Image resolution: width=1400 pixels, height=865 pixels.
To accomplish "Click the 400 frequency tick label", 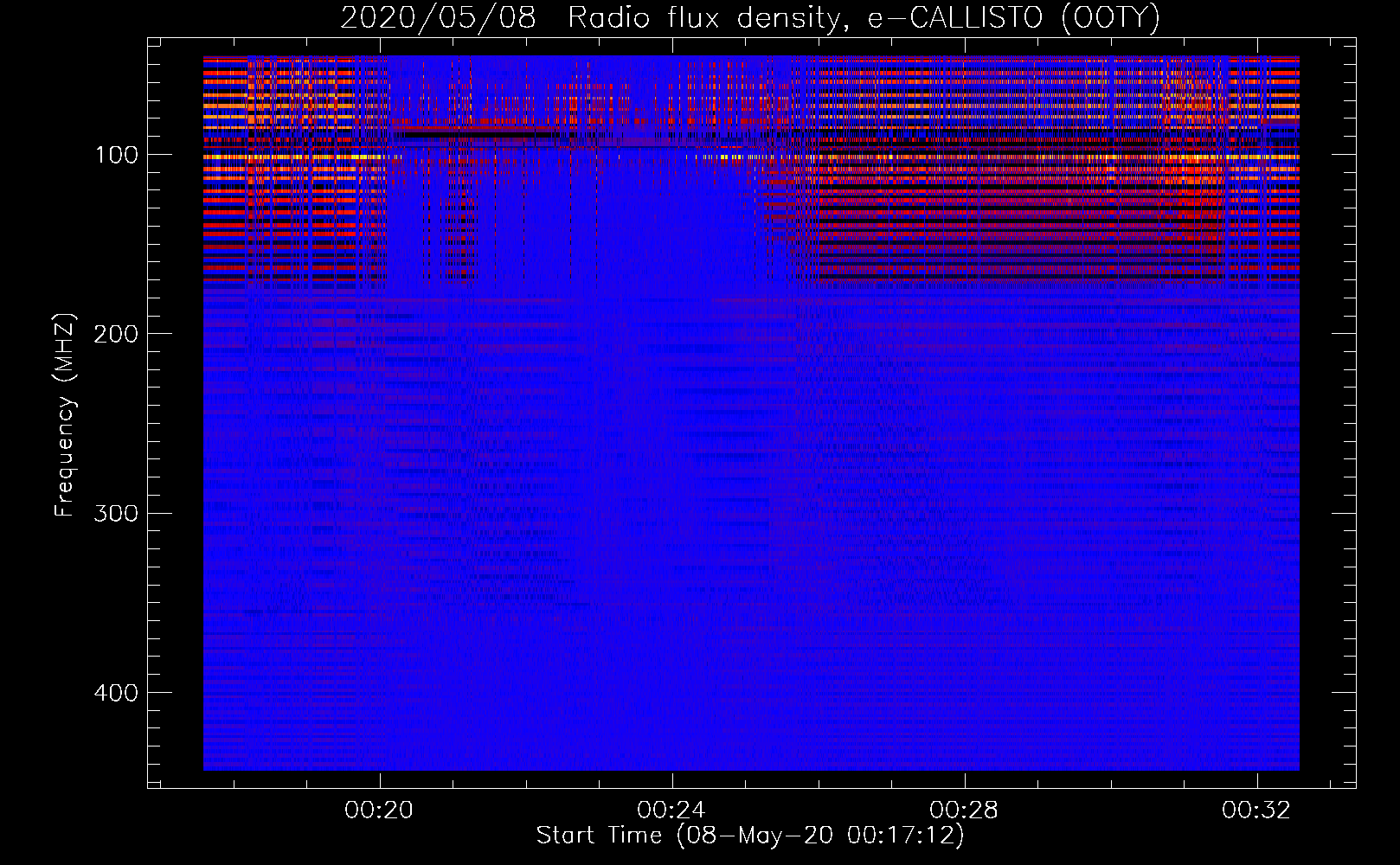I will coord(116,693).
